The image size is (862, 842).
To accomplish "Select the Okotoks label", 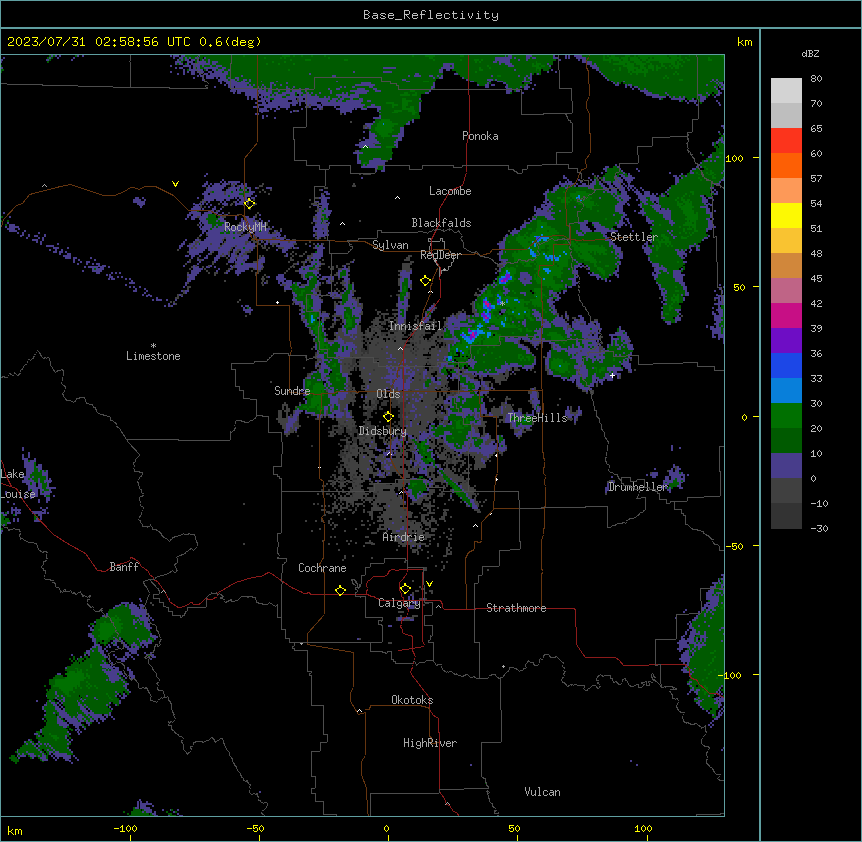I will click(x=412, y=700).
